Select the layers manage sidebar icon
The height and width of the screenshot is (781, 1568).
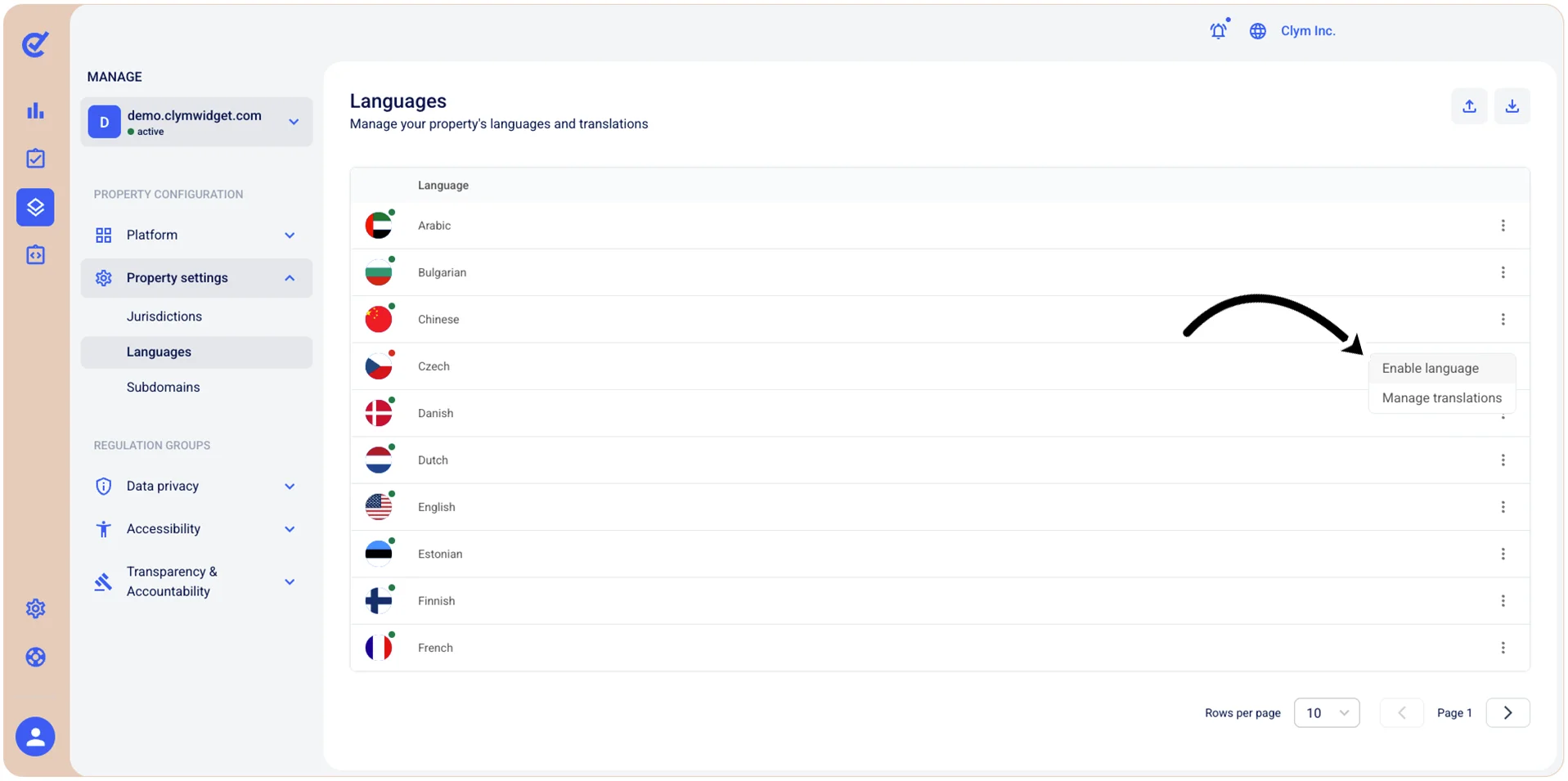click(35, 207)
